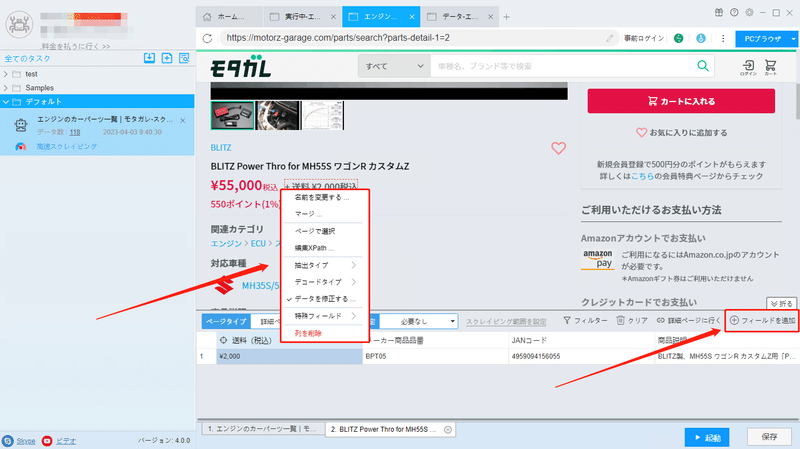Click the BLITZ brand link
Image resolution: width=800 pixels, height=449 pixels.
pos(221,147)
